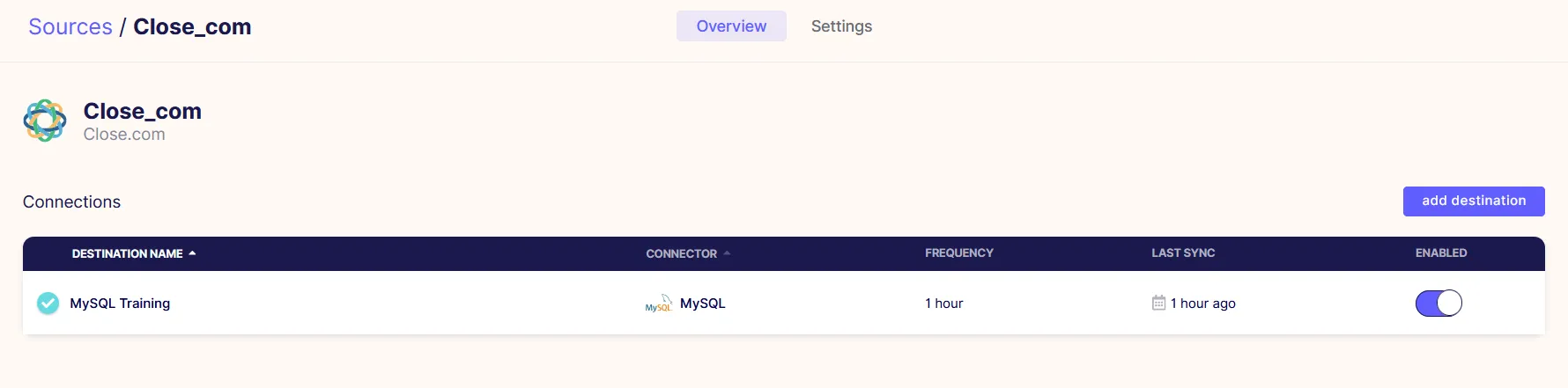Click the Close_com page title in breadcrumb
1568x388 pixels.
point(192,26)
